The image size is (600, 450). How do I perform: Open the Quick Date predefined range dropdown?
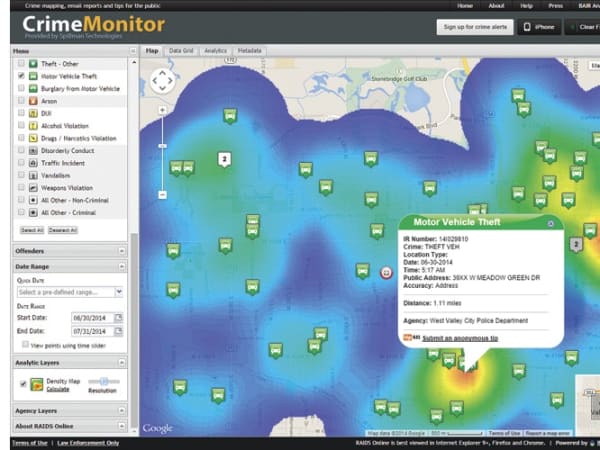[119, 292]
